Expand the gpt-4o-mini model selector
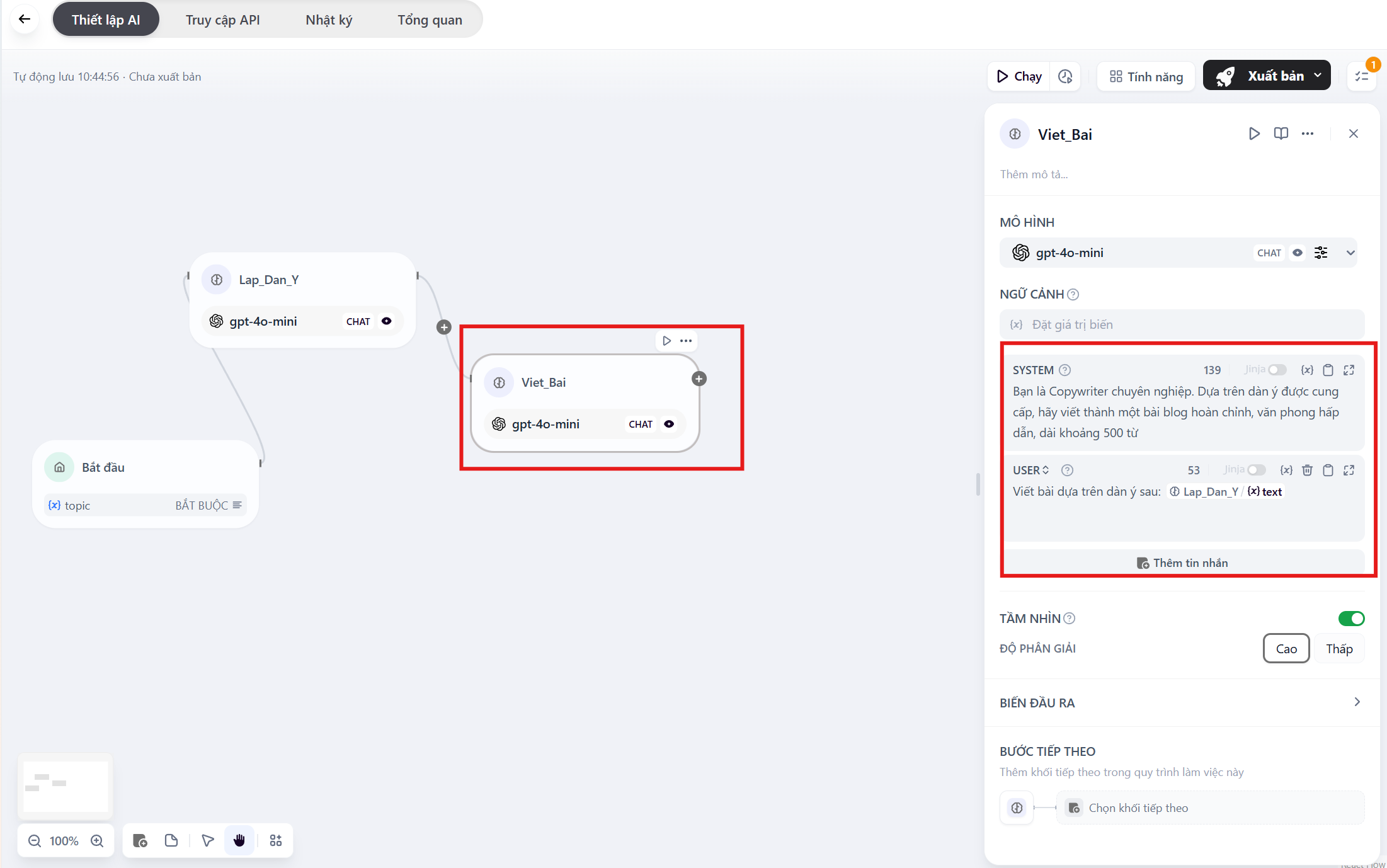Screen dimensions: 1387x868 click(x=1350, y=253)
